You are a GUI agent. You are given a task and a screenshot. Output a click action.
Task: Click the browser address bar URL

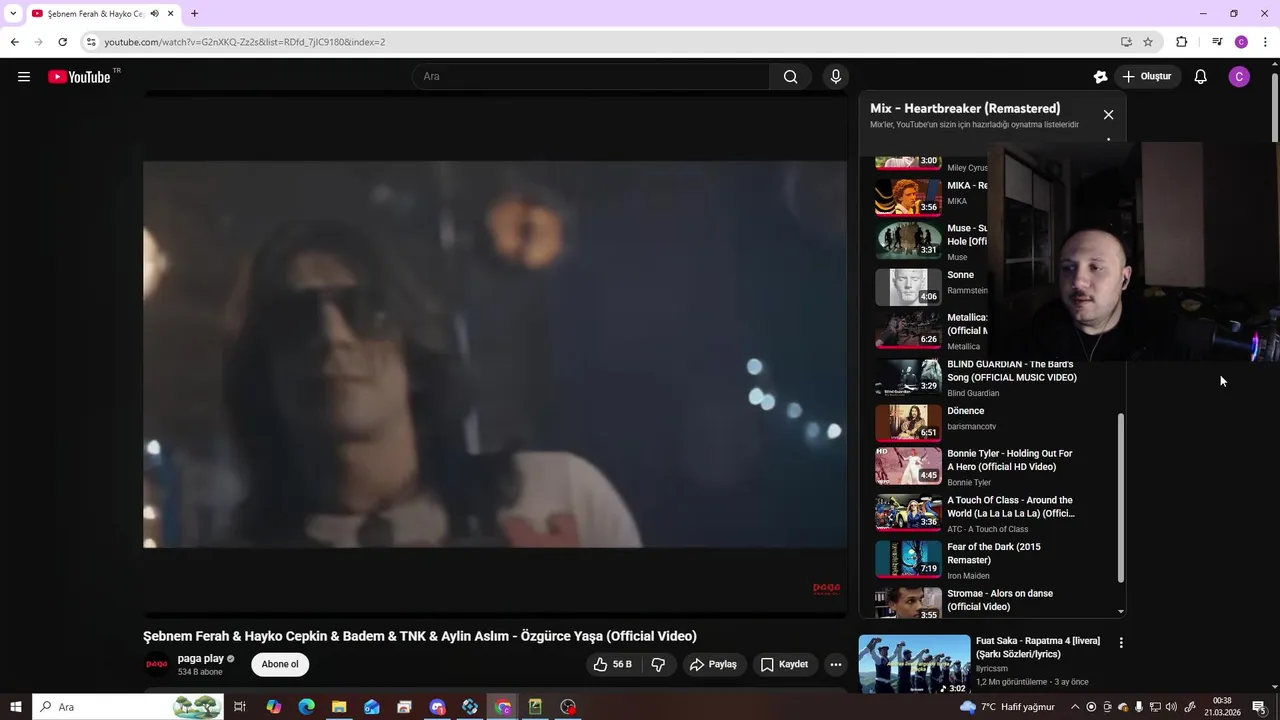click(244, 42)
